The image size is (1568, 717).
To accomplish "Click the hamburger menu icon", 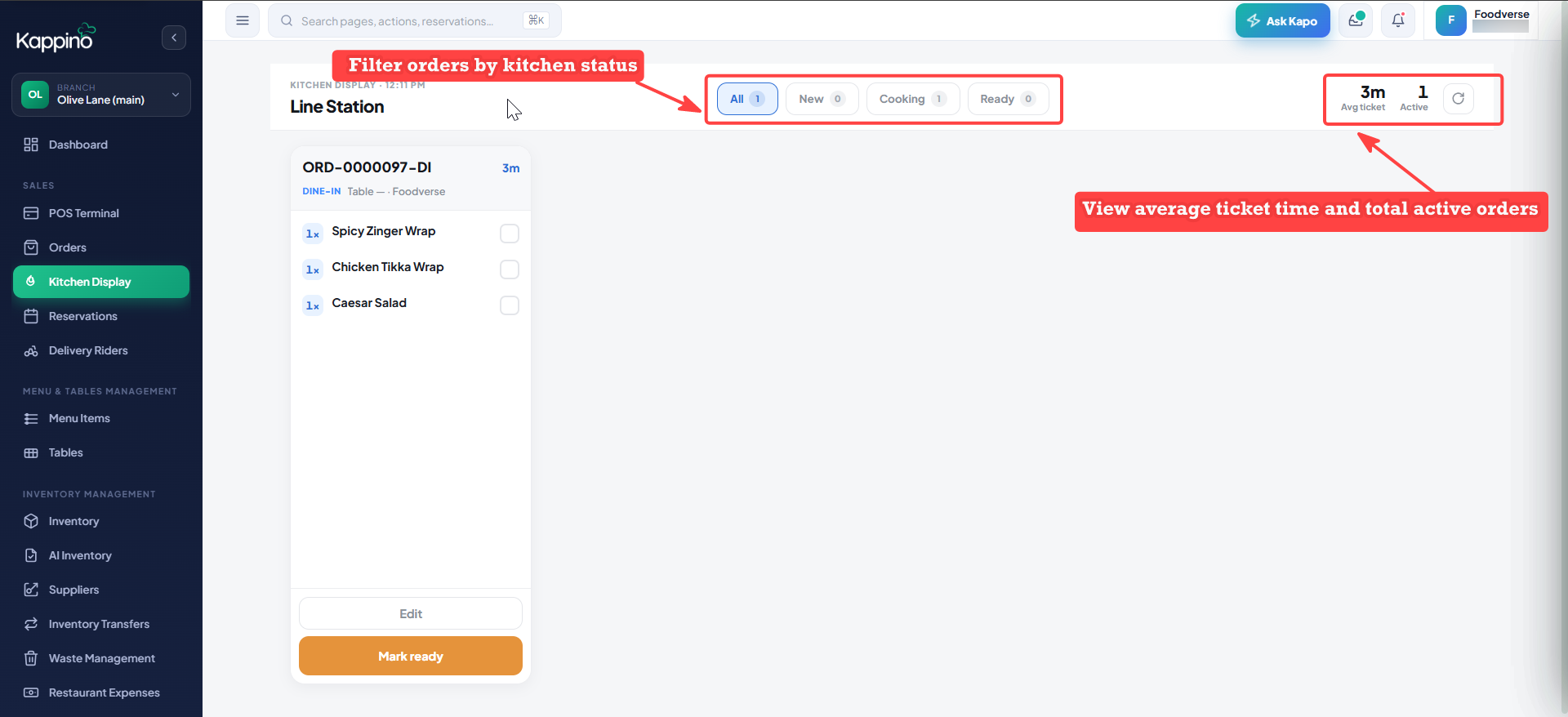I will click(x=243, y=20).
